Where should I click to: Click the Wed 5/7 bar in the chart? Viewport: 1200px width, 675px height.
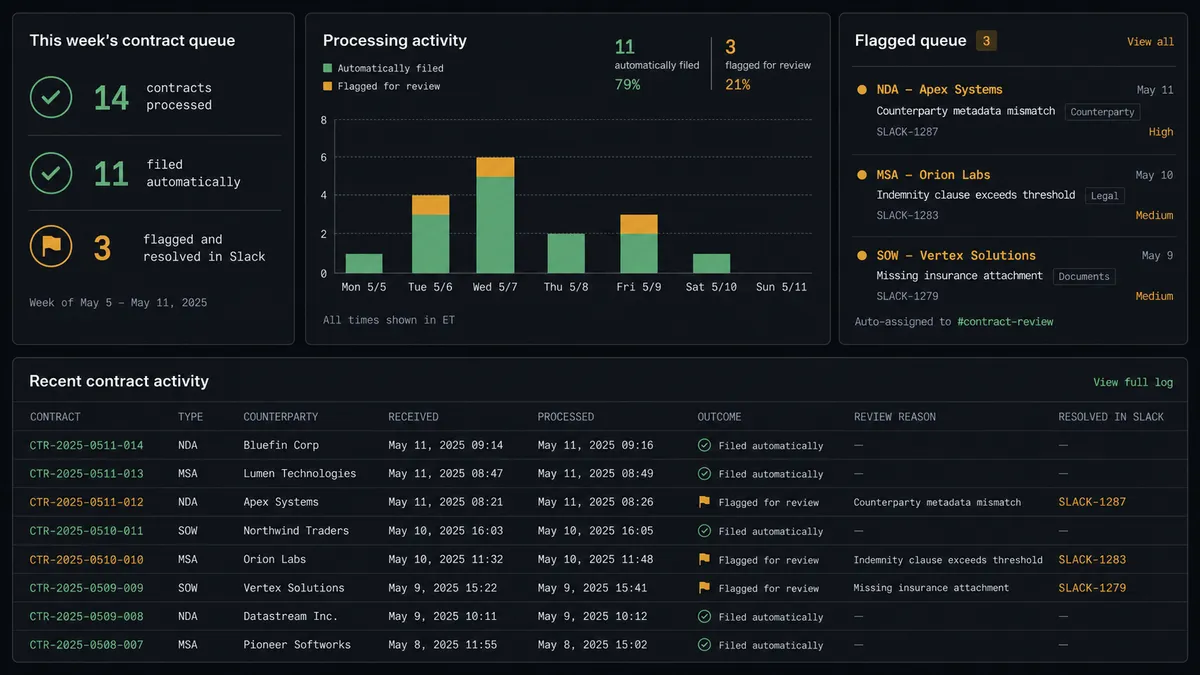click(x=495, y=215)
